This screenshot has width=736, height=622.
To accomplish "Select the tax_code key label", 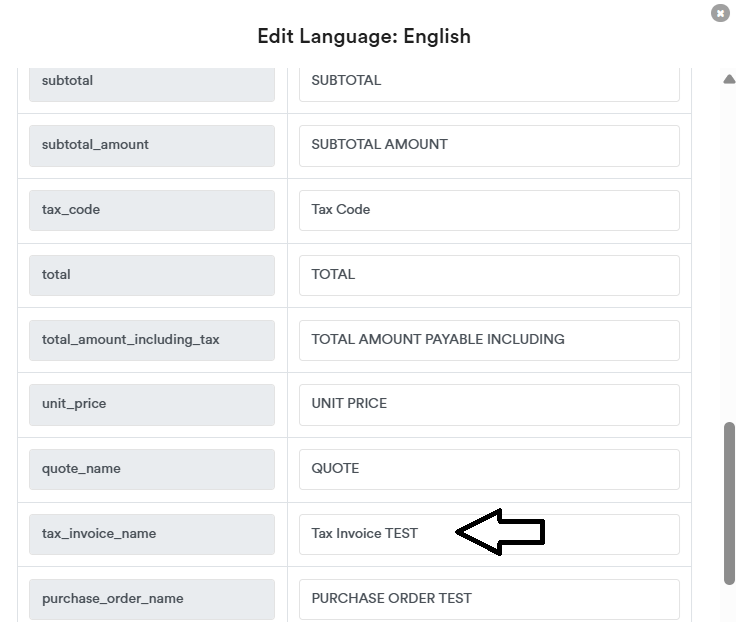I will [151, 210].
